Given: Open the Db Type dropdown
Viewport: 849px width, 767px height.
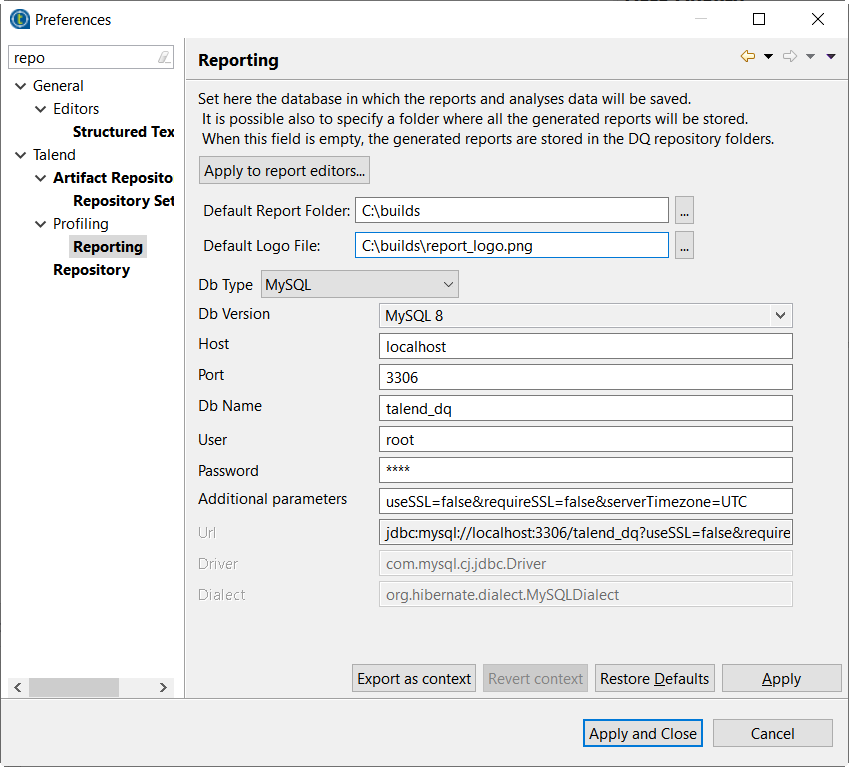Looking at the screenshot, I should [360, 285].
